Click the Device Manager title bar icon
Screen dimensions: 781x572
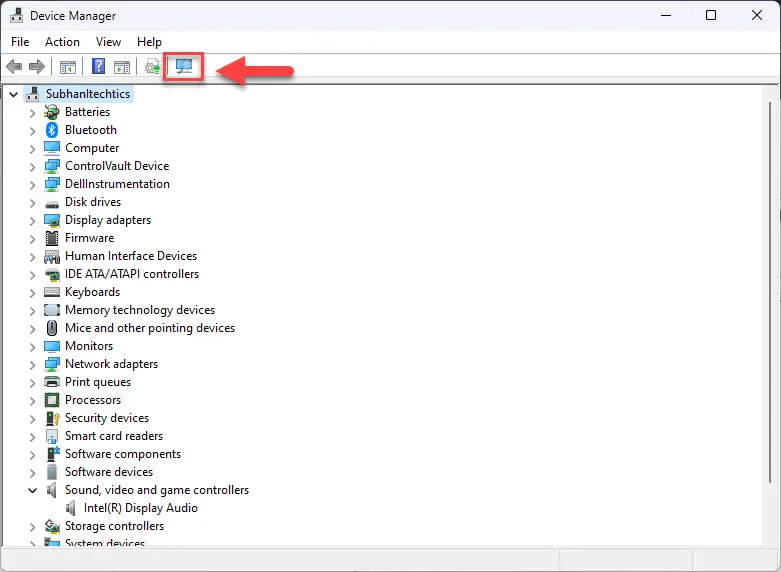pyautogui.click(x=16, y=15)
